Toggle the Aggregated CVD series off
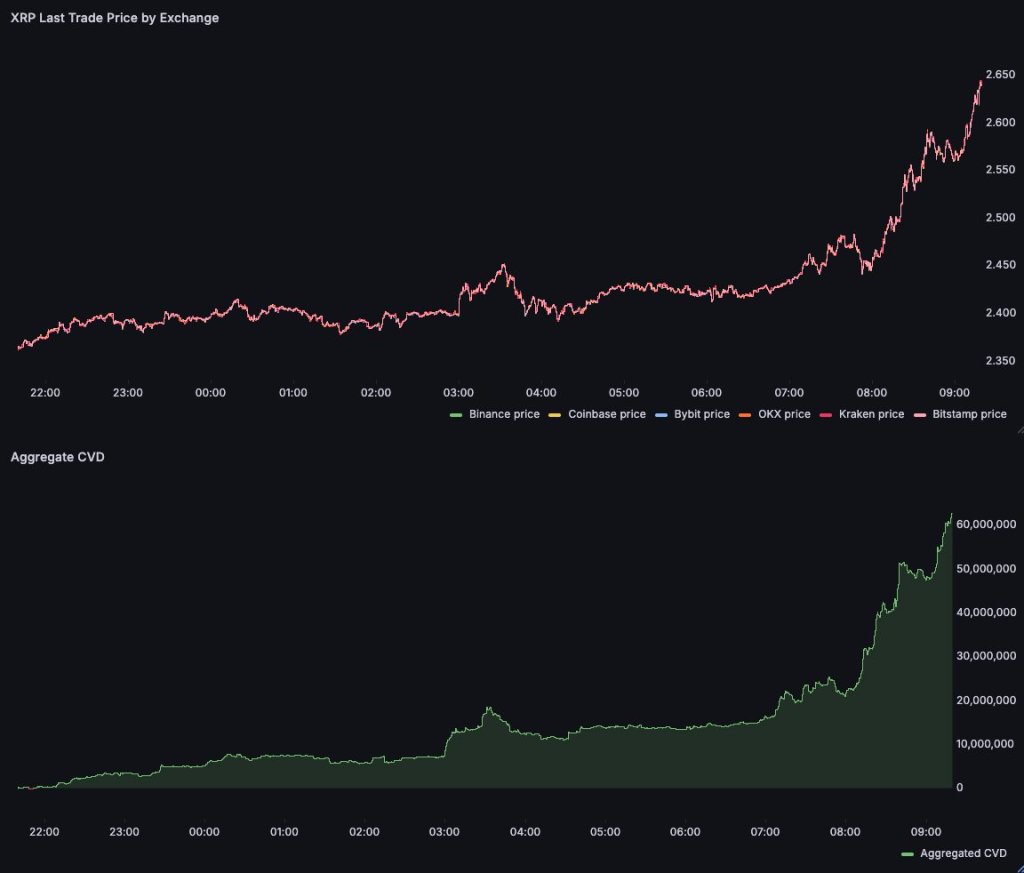Image resolution: width=1024 pixels, height=873 pixels. click(x=948, y=854)
